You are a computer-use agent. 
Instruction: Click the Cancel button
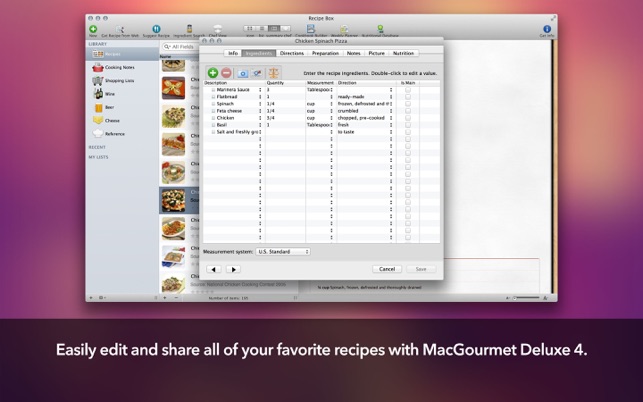387,269
